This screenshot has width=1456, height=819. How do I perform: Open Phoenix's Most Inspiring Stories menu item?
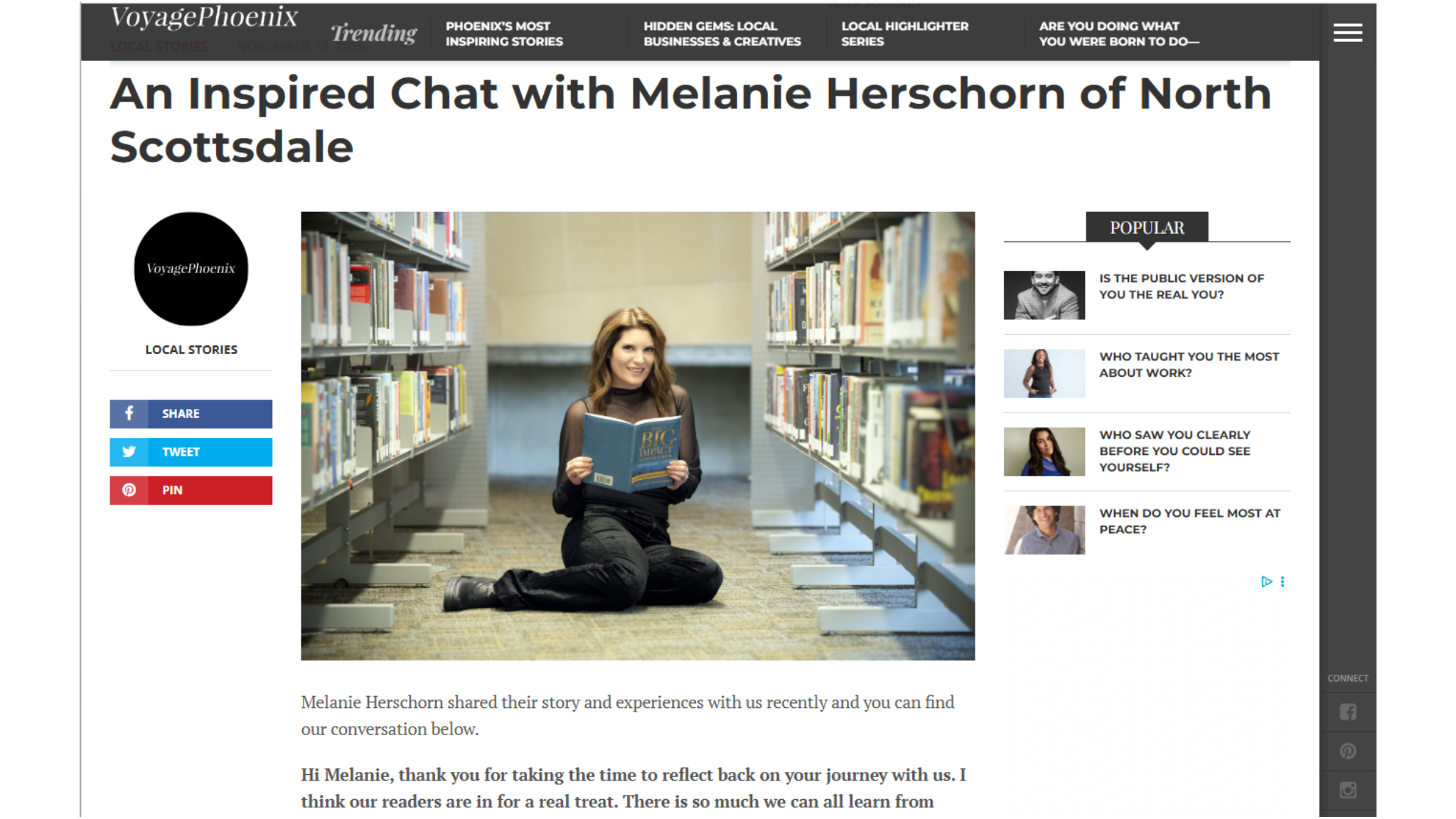[x=504, y=33]
